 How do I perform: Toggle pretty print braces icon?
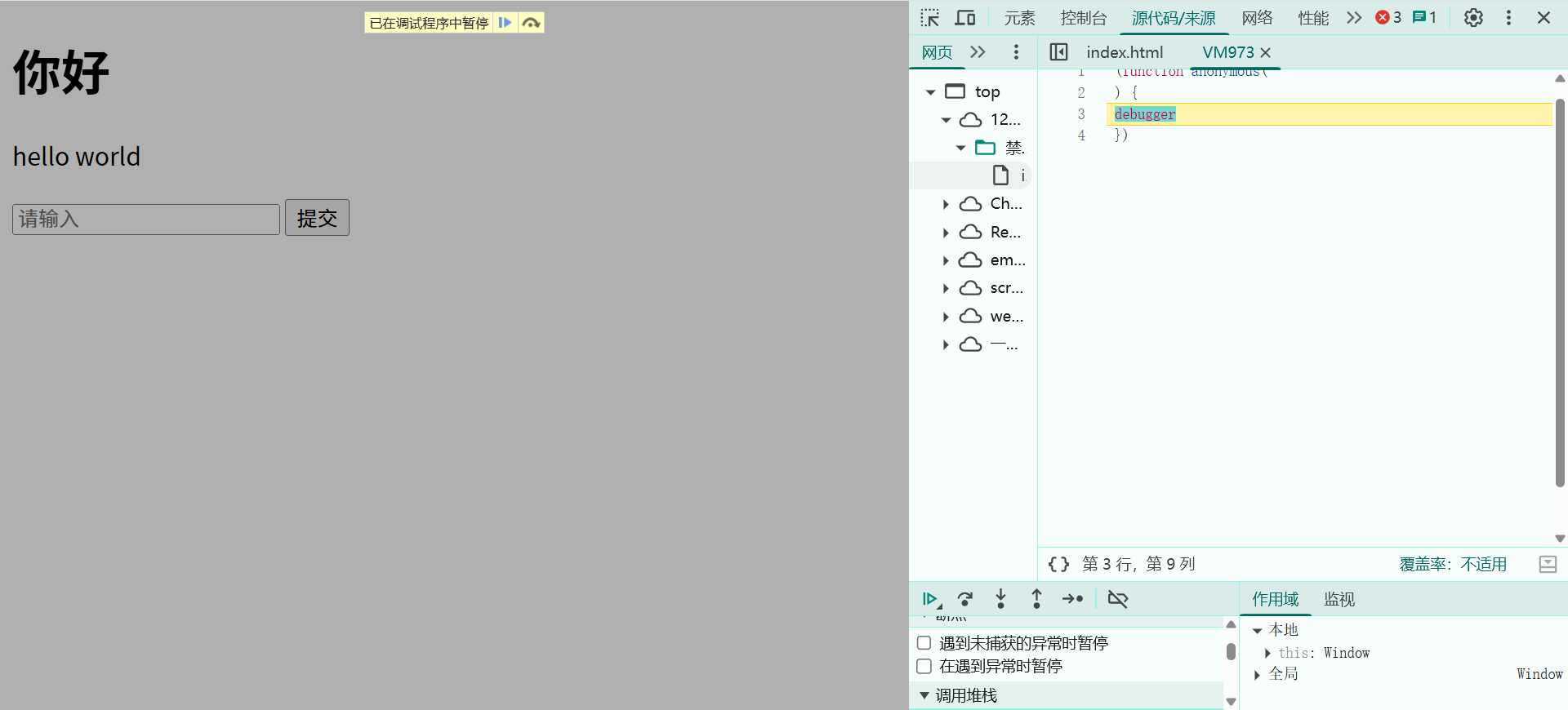click(1058, 564)
